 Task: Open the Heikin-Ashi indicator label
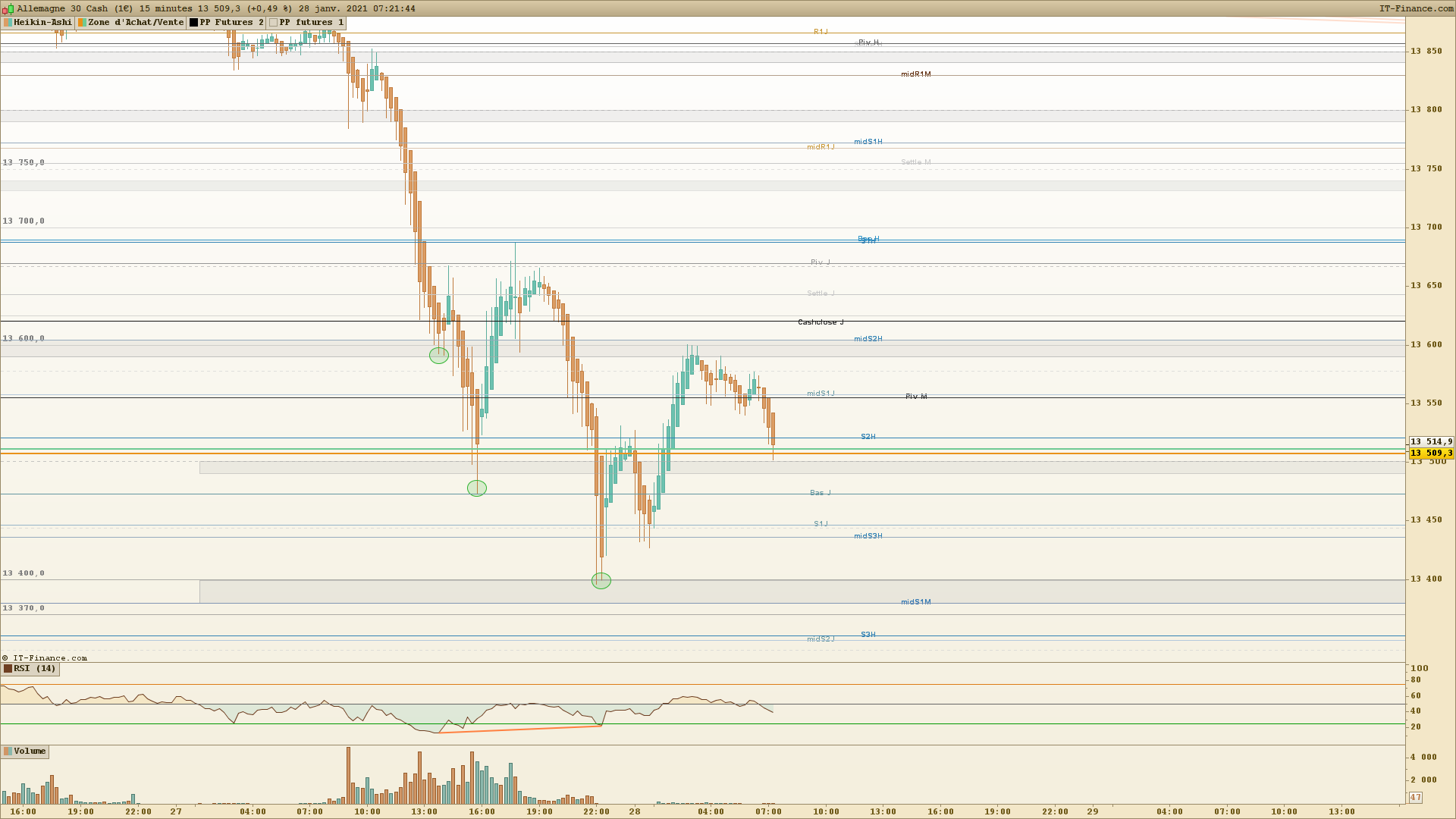42,23
